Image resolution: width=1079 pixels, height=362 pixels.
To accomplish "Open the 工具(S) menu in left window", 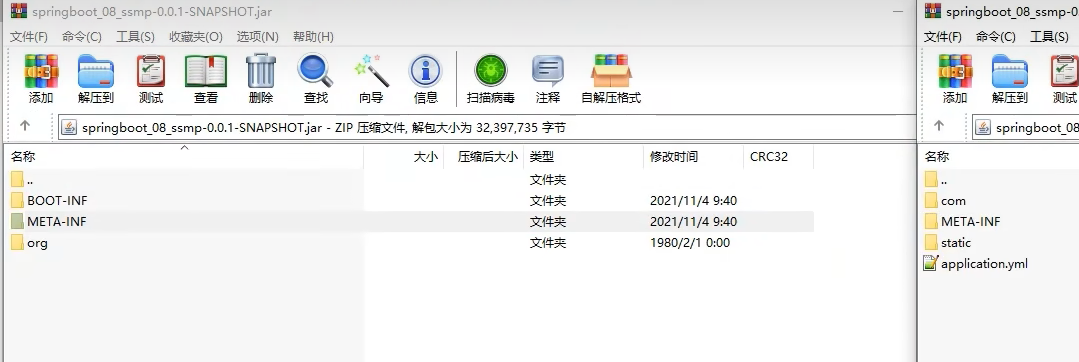I will coord(136,36).
